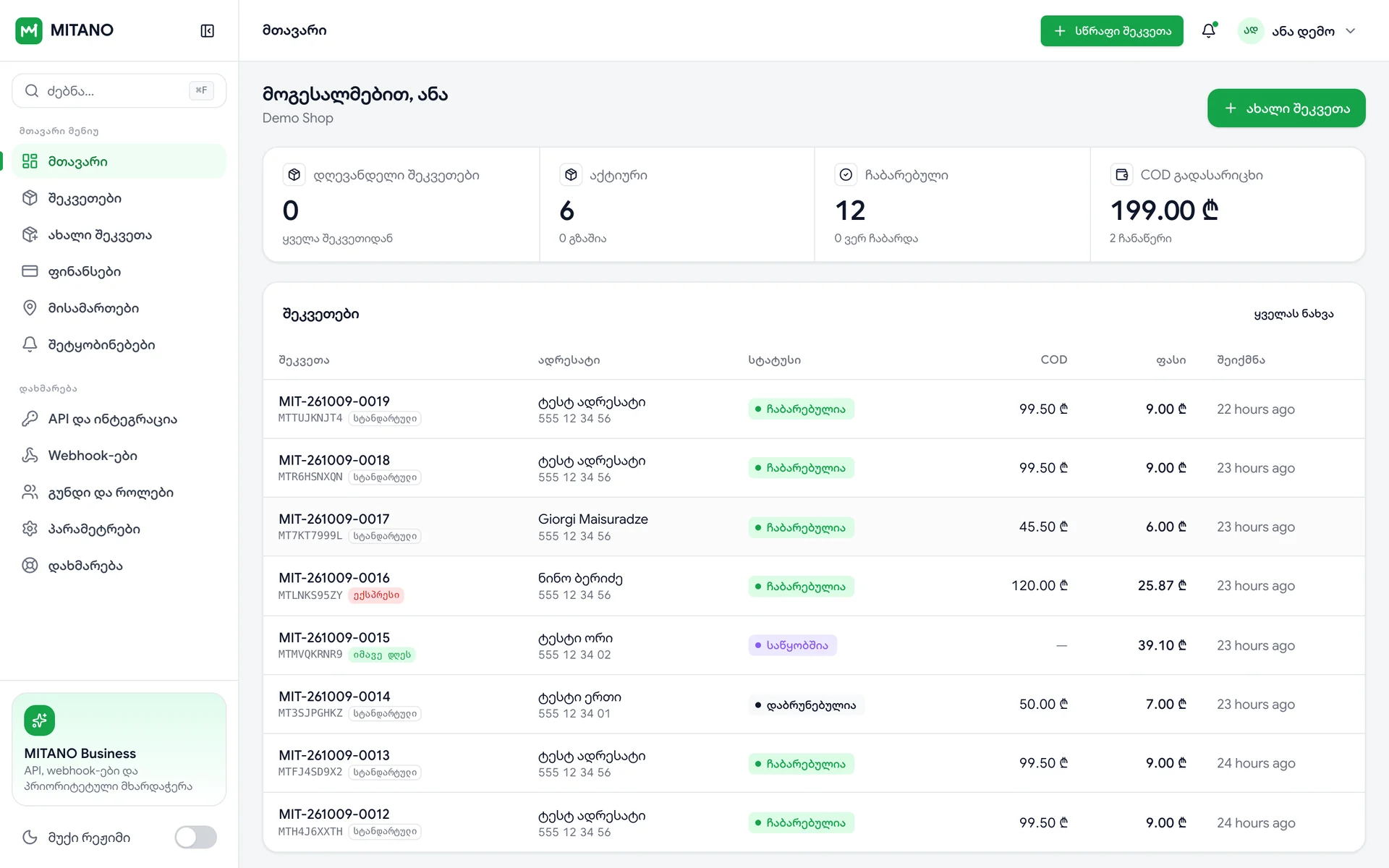The image size is (1389, 868).
Task: Click the MITANO logo icon
Action: click(29, 30)
